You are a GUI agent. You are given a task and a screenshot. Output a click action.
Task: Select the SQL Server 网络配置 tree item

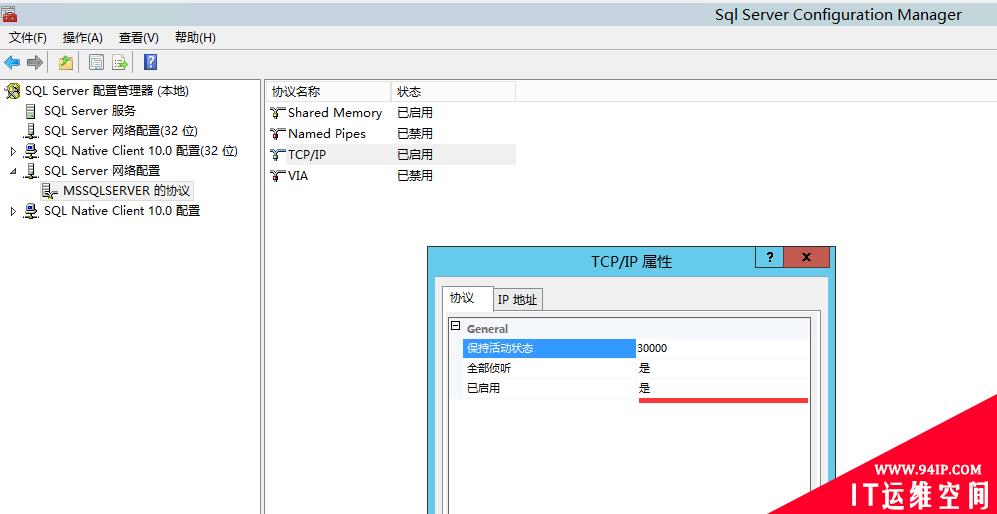click(102, 170)
